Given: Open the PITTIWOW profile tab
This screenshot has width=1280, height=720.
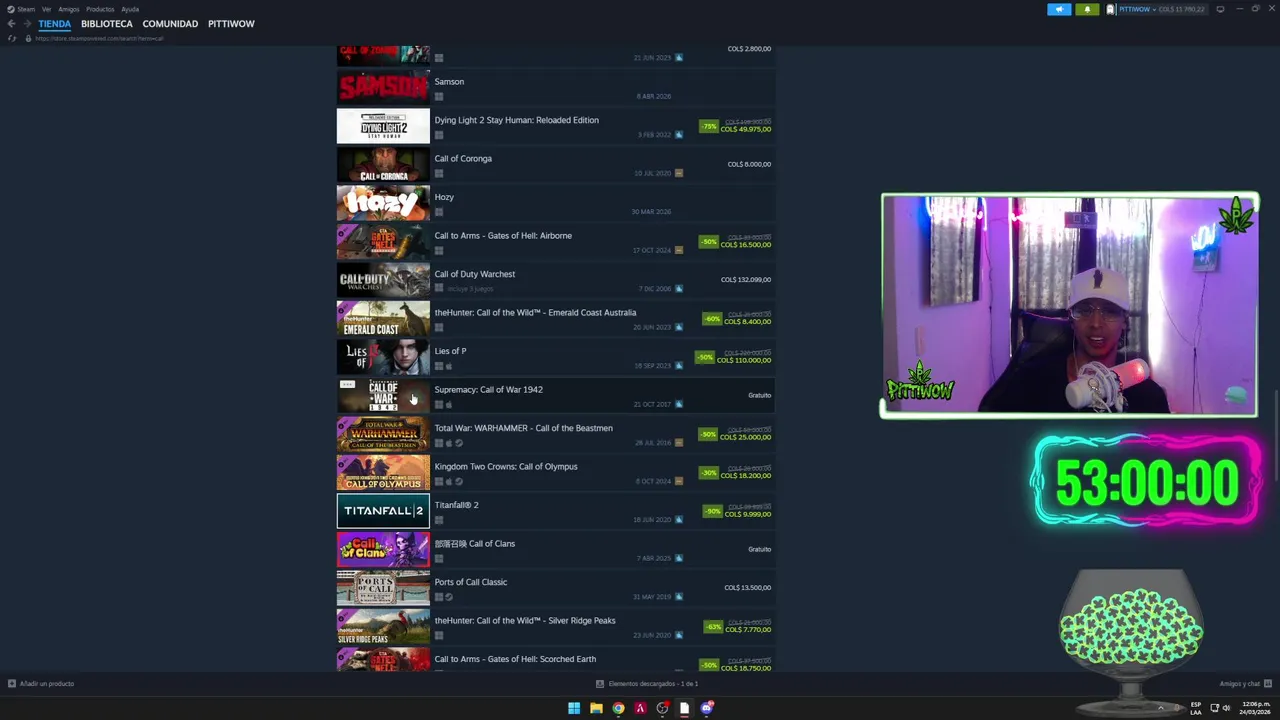Looking at the screenshot, I should (x=231, y=24).
